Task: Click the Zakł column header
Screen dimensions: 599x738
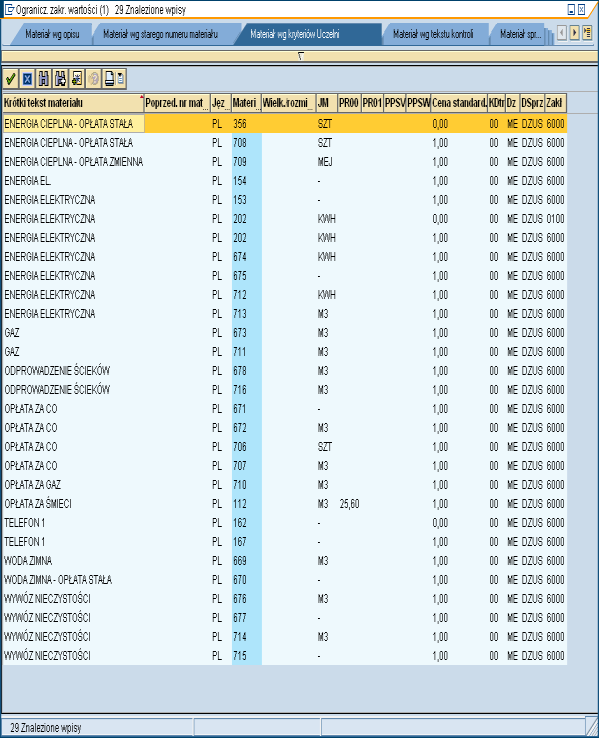Action: pyautogui.click(x=556, y=103)
